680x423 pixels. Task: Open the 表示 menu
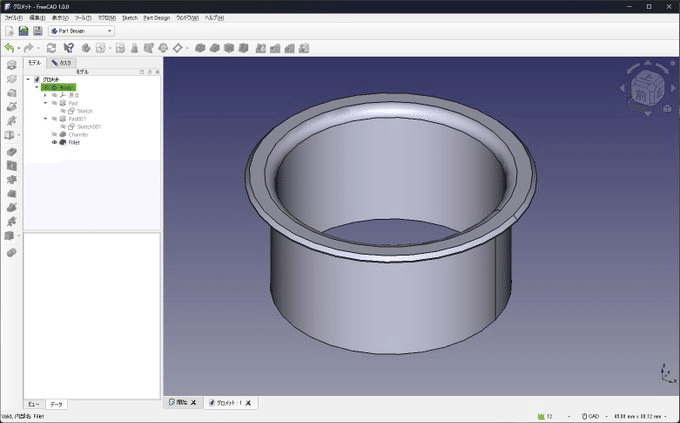pos(60,18)
